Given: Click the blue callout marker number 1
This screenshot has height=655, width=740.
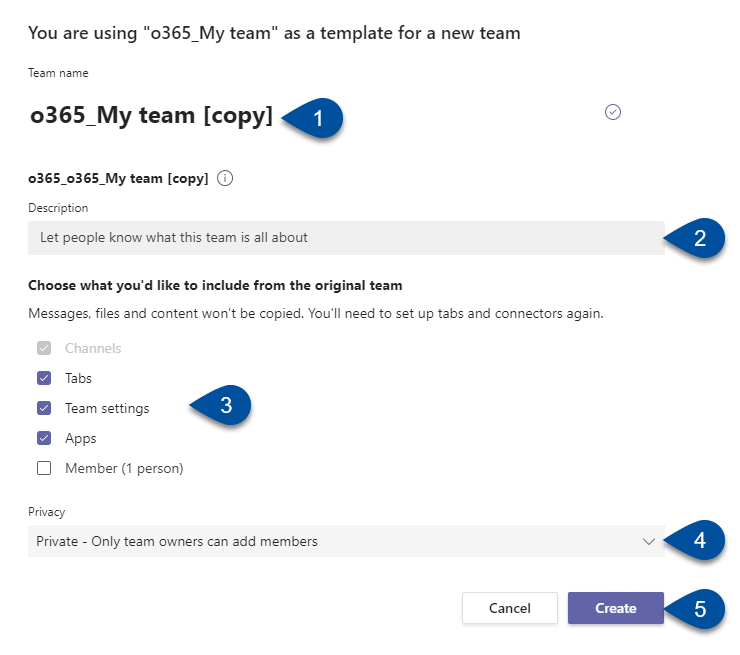Looking at the screenshot, I should point(313,118).
